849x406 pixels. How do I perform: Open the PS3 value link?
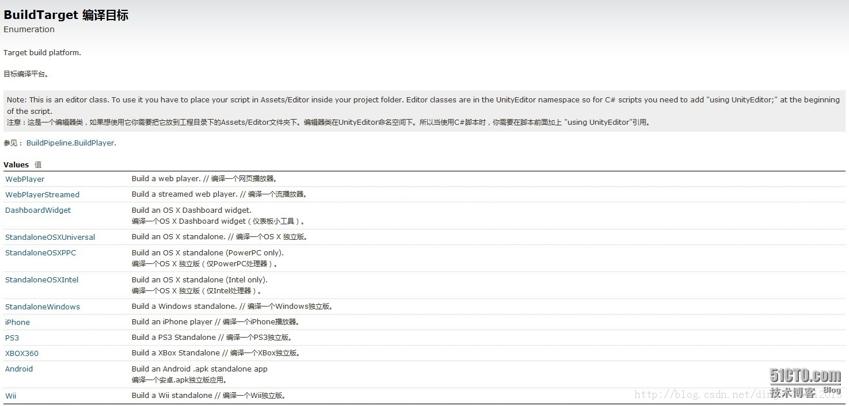(x=12, y=338)
